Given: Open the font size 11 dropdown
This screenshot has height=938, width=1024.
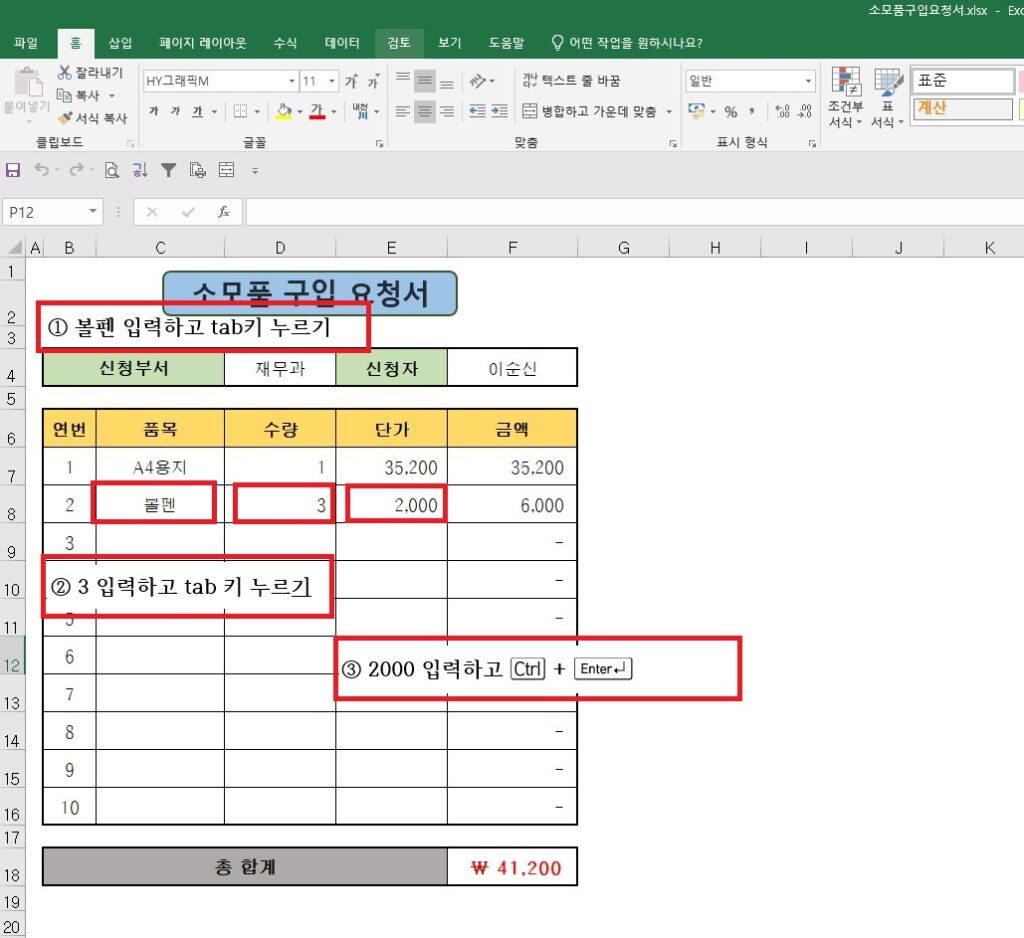Looking at the screenshot, I should (332, 81).
